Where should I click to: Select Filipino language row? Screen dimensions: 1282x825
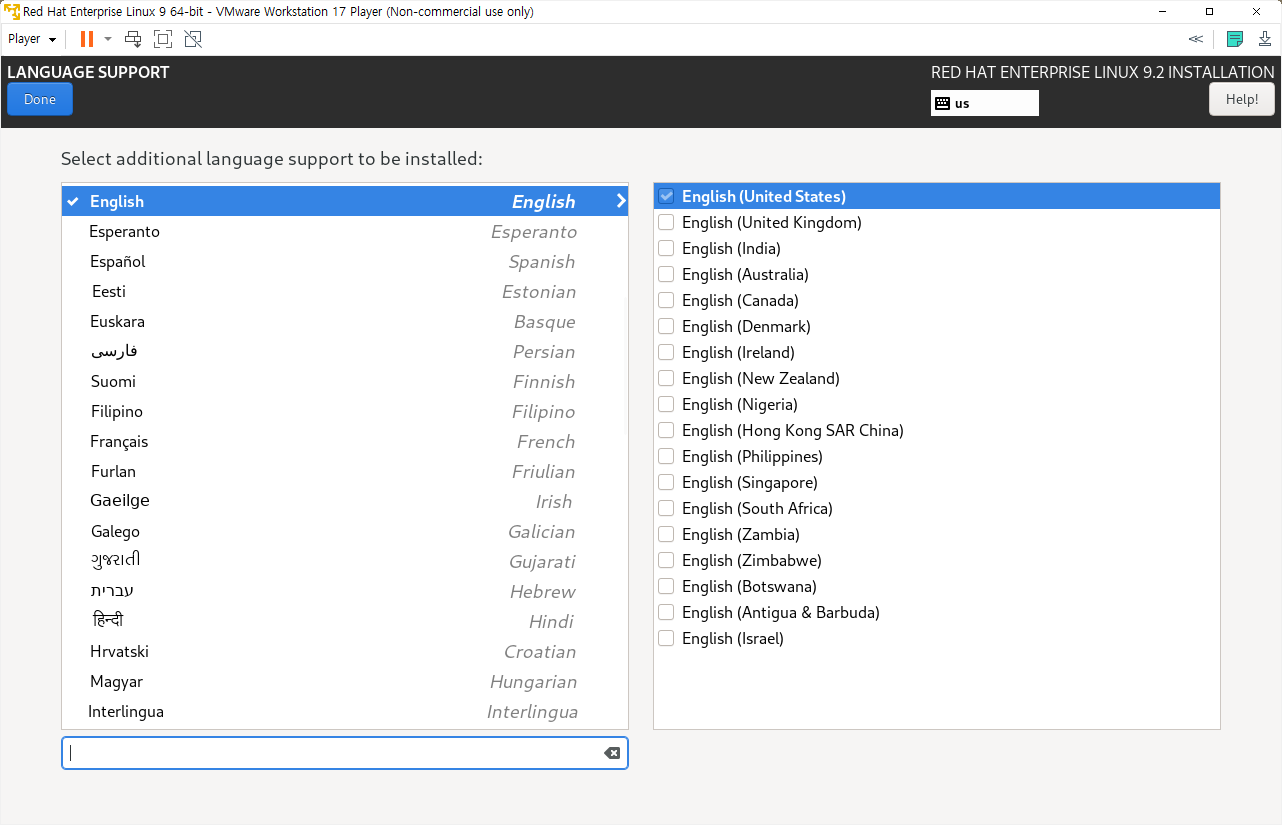coord(345,411)
